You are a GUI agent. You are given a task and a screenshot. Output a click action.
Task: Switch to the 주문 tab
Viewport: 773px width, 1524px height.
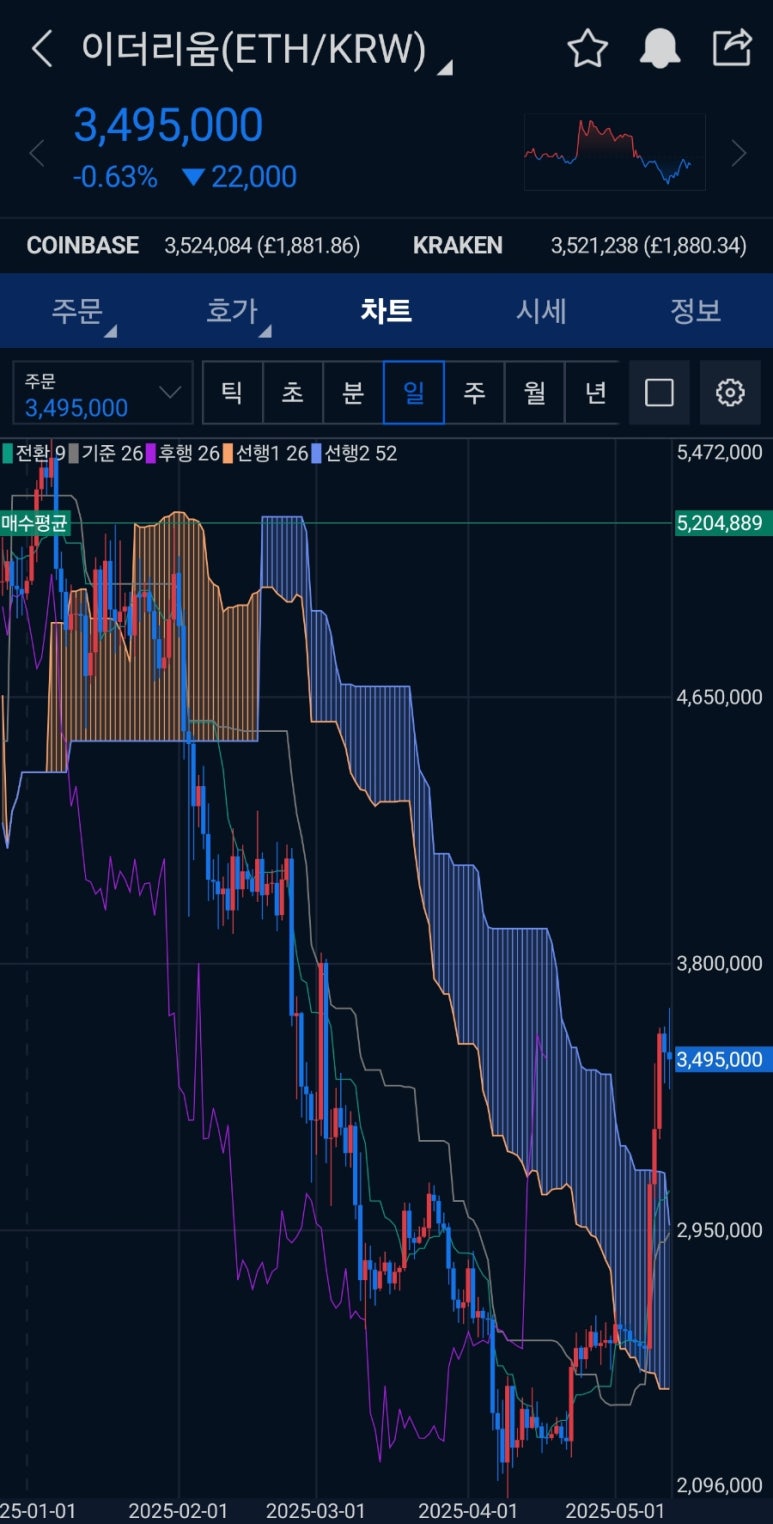coord(78,311)
